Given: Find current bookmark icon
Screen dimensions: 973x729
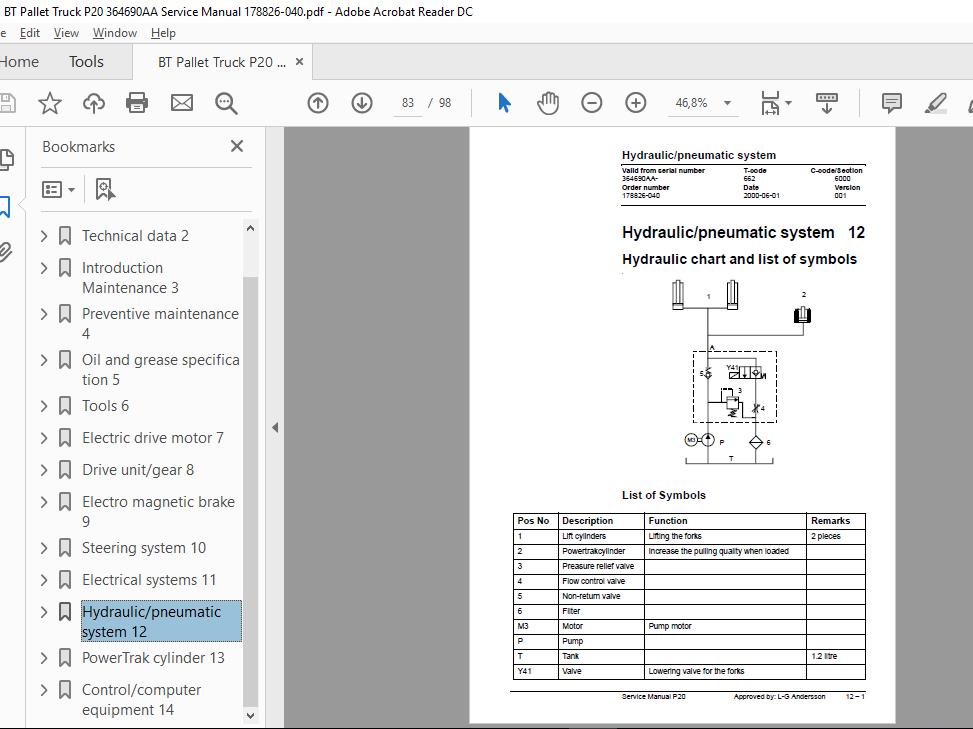Looking at the screenshot, I should (105, 189).
